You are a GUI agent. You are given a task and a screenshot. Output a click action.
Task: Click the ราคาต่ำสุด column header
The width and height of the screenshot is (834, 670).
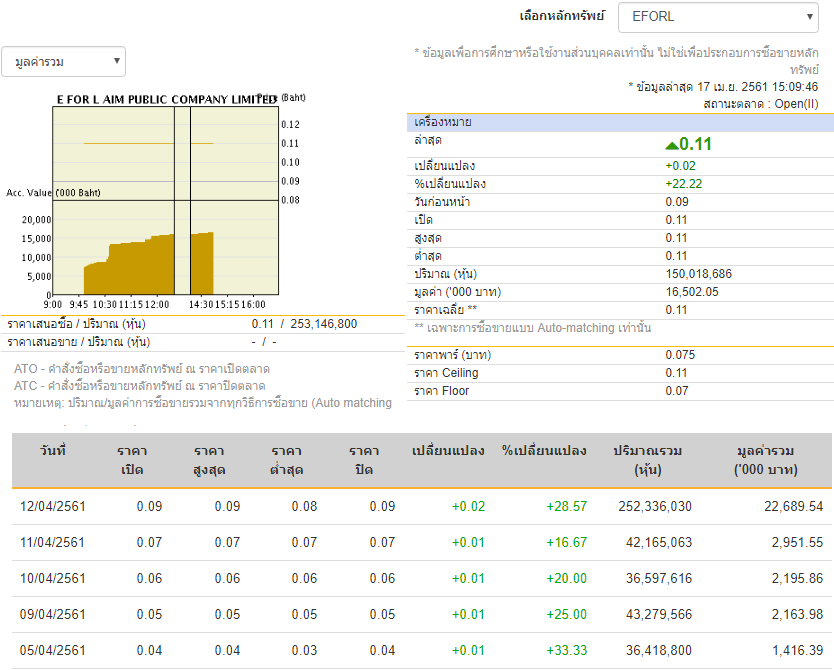tap(287, 460)
